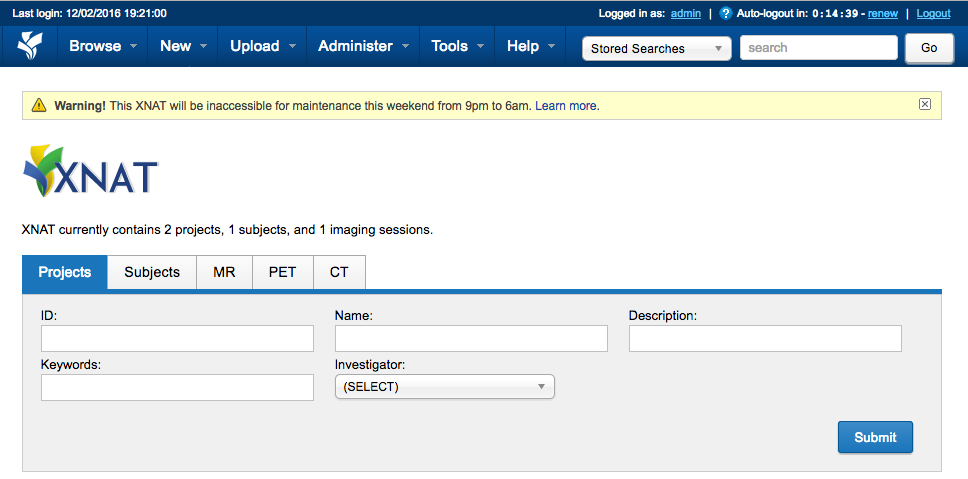The height and width of the screenshot is (479, 968).
Task: Switch to the Subjects tab
Action: coord(152,272)
